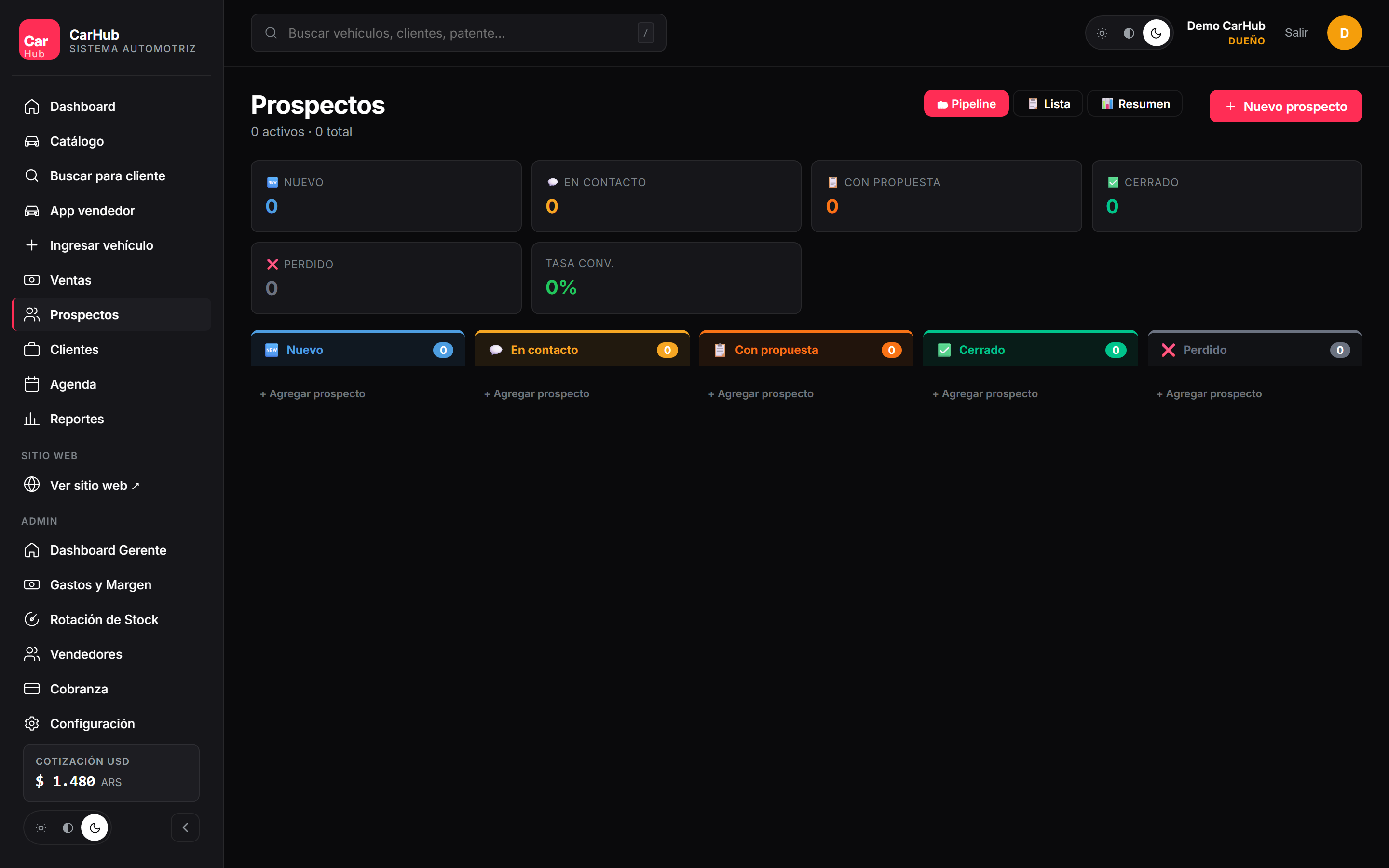Open Reportes chart item
Screen dimensions: 1389x868
[x=111, y=419]
